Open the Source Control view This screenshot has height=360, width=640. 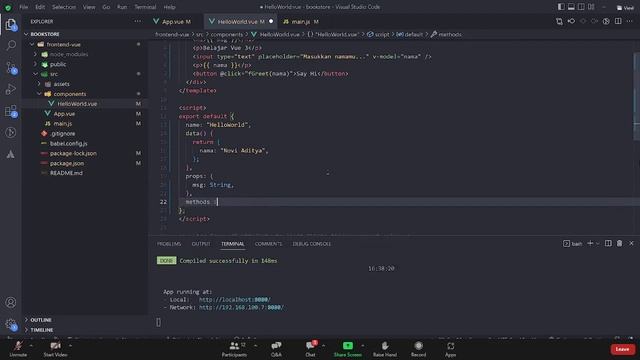click(x=11, y=67)
